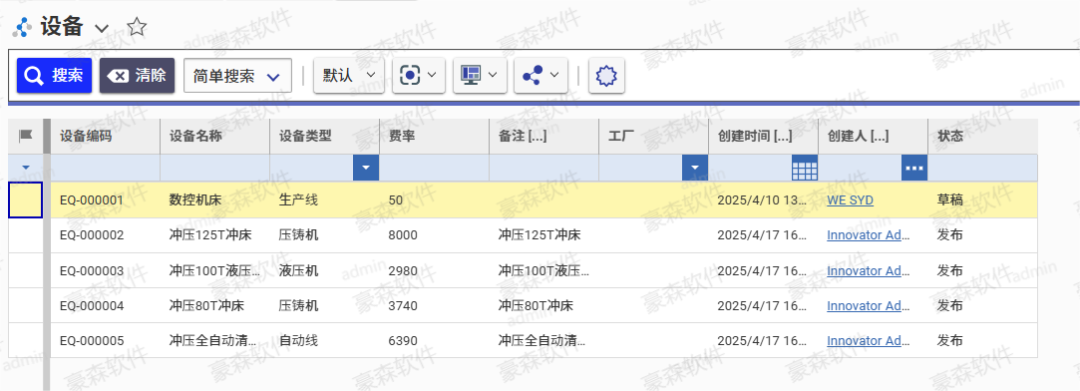This screenshot has width=1080, height=391.
Task: Click the 液压机 device type cell
Action: click(324, 271)
